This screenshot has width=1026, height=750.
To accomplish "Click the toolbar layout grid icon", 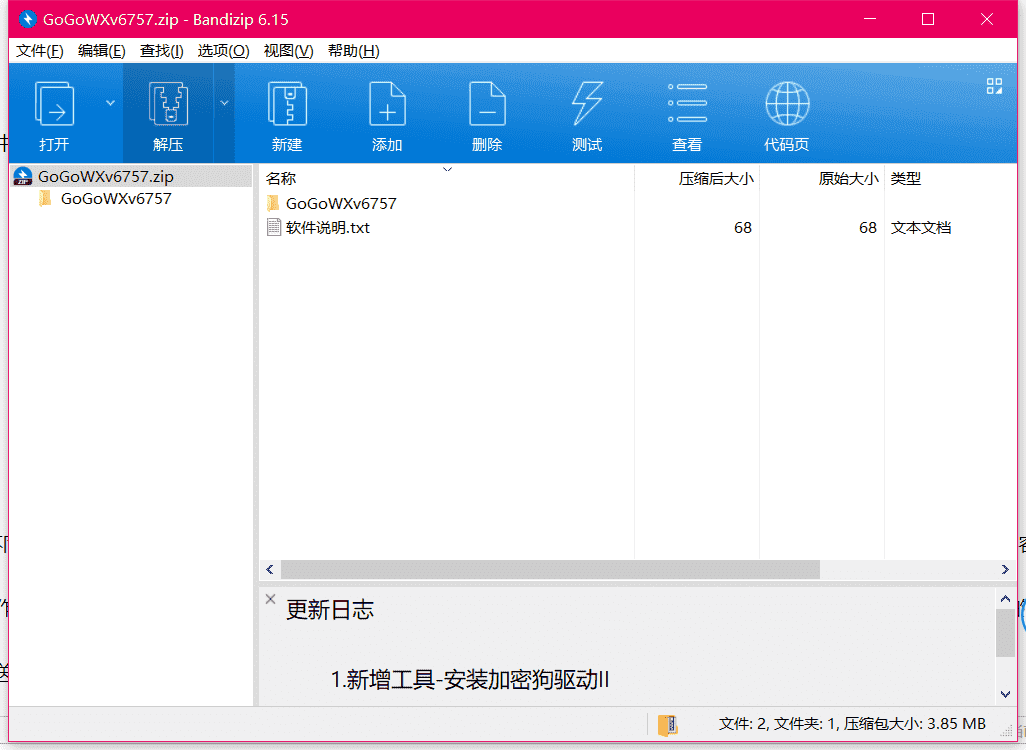I will coord(994,86).
